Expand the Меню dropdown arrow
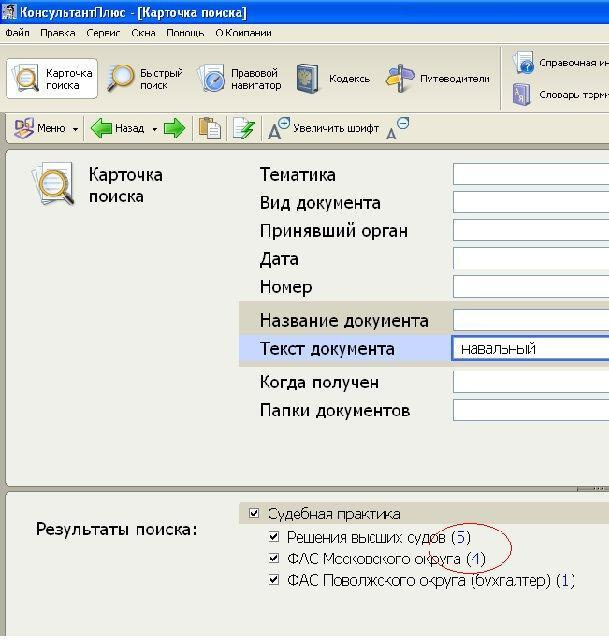Screen dimensions: 609x640 75,129
